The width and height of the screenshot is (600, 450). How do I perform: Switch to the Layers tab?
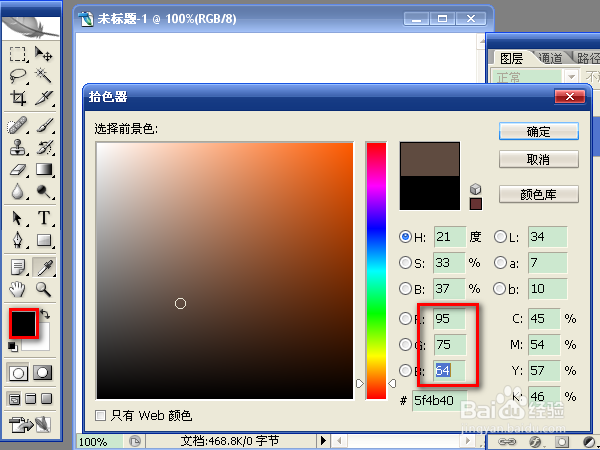coord(511,58)
